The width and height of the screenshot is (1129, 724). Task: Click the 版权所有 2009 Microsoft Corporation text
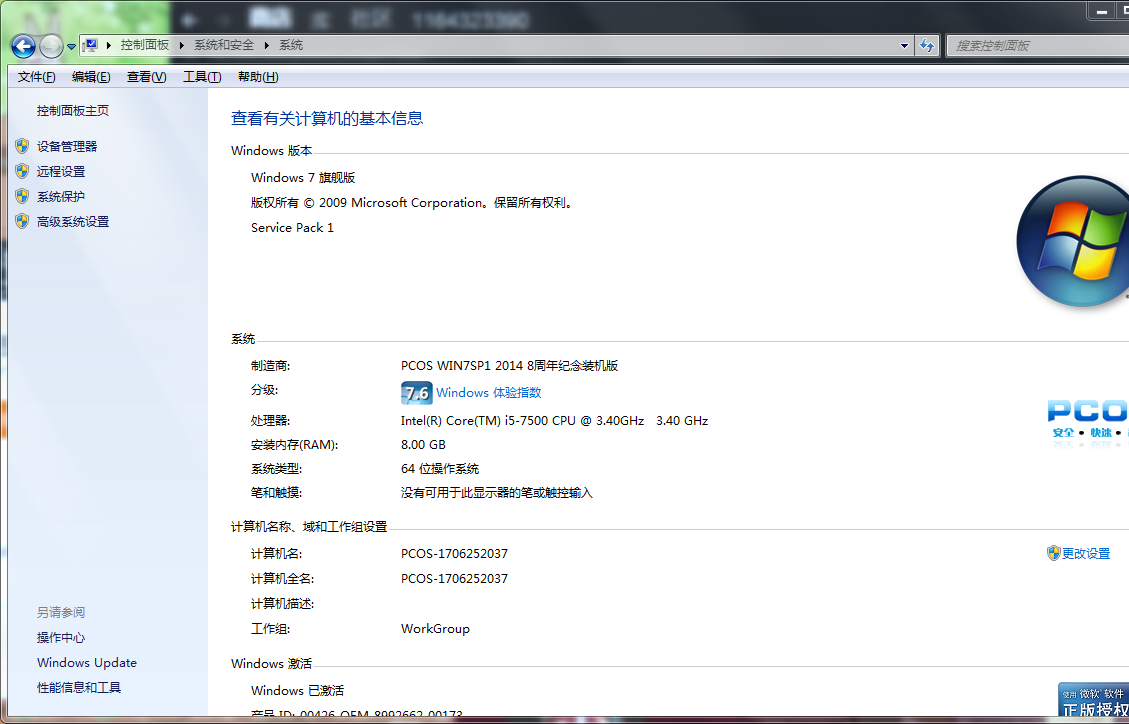[412, 203]
